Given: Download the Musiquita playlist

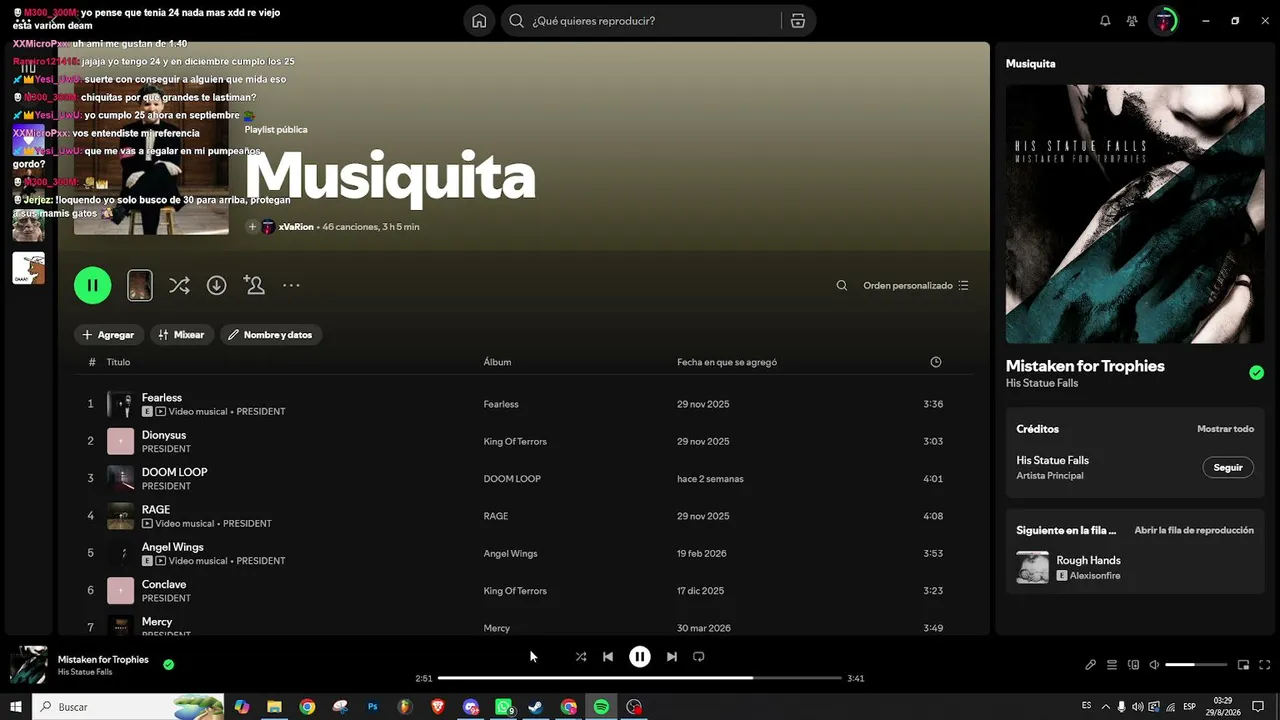Looking at the screenshot, I should 216,286.
